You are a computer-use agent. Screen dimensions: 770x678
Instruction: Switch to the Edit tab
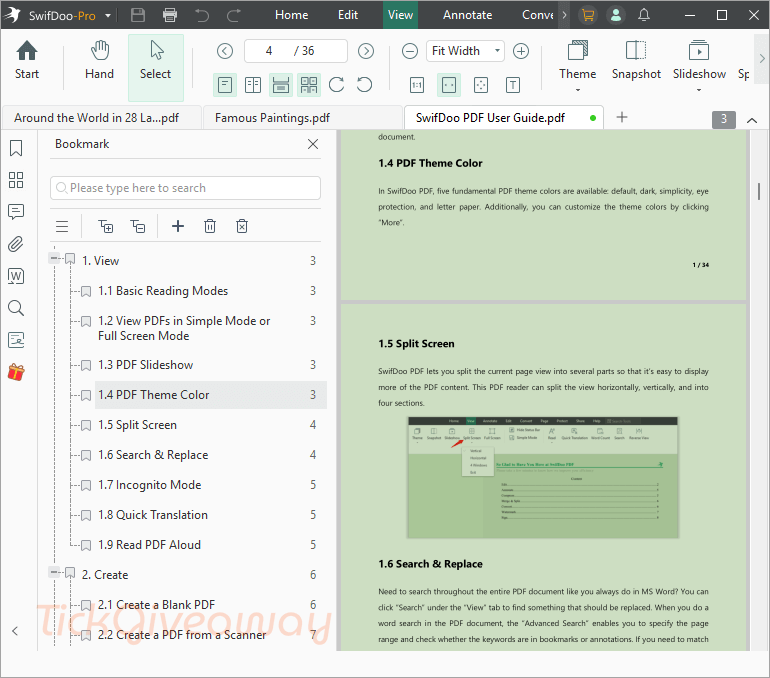coord(348,15)
